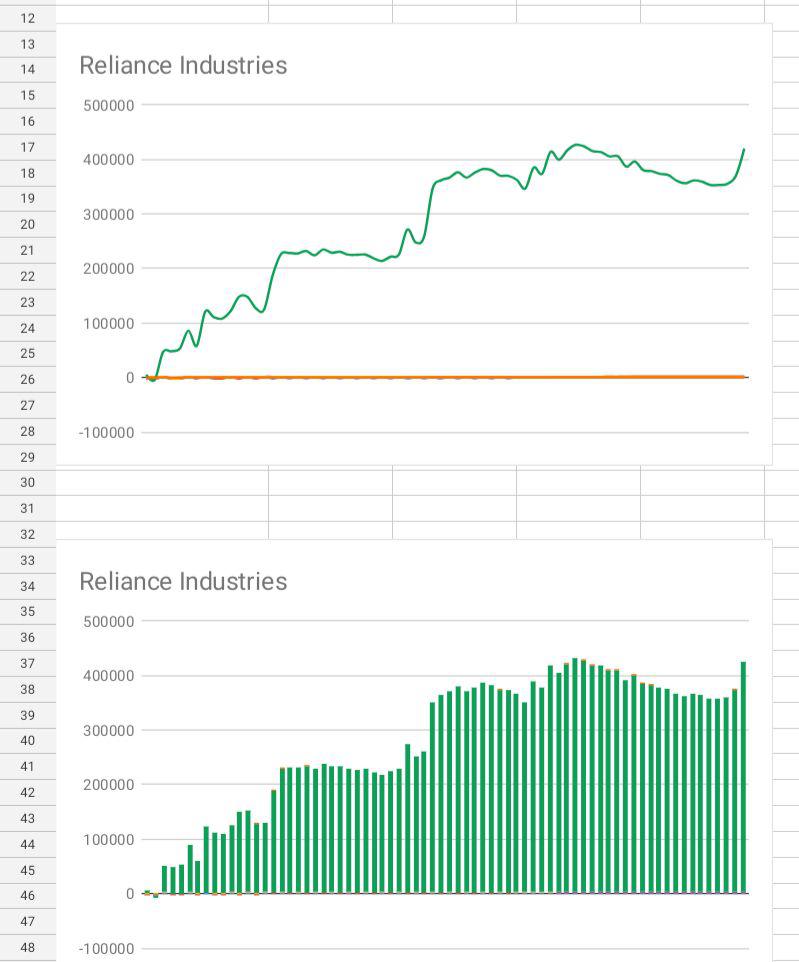
Task: Click the zero axis label in bar chart
Action: coord(130,894)
